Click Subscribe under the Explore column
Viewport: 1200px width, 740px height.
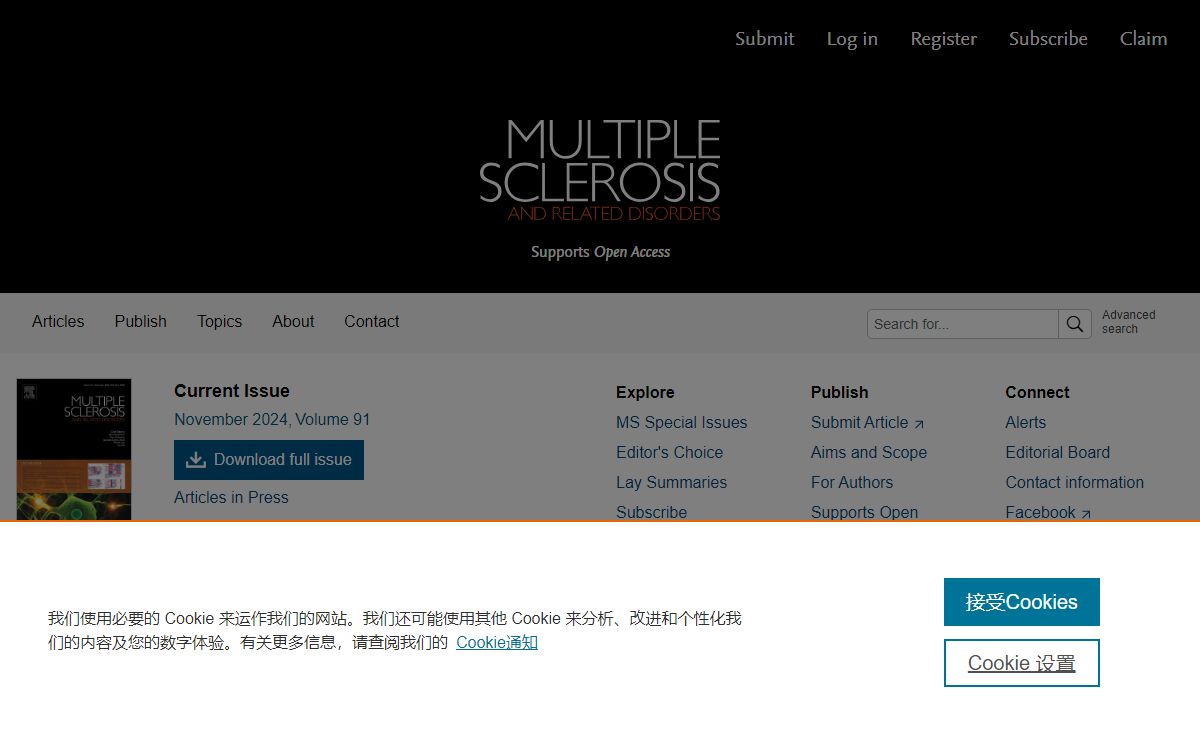pyautogui.click(x=652, y=512)
